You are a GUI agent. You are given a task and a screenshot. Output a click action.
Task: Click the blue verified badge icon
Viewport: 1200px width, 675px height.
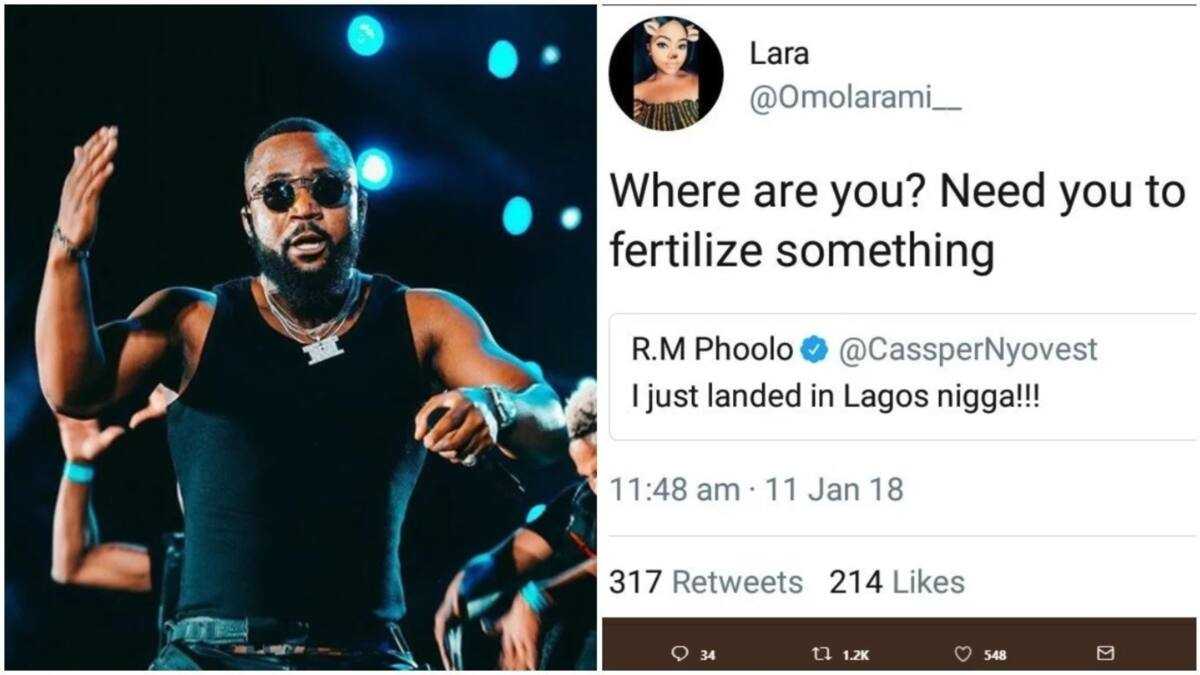click(815, 349)
